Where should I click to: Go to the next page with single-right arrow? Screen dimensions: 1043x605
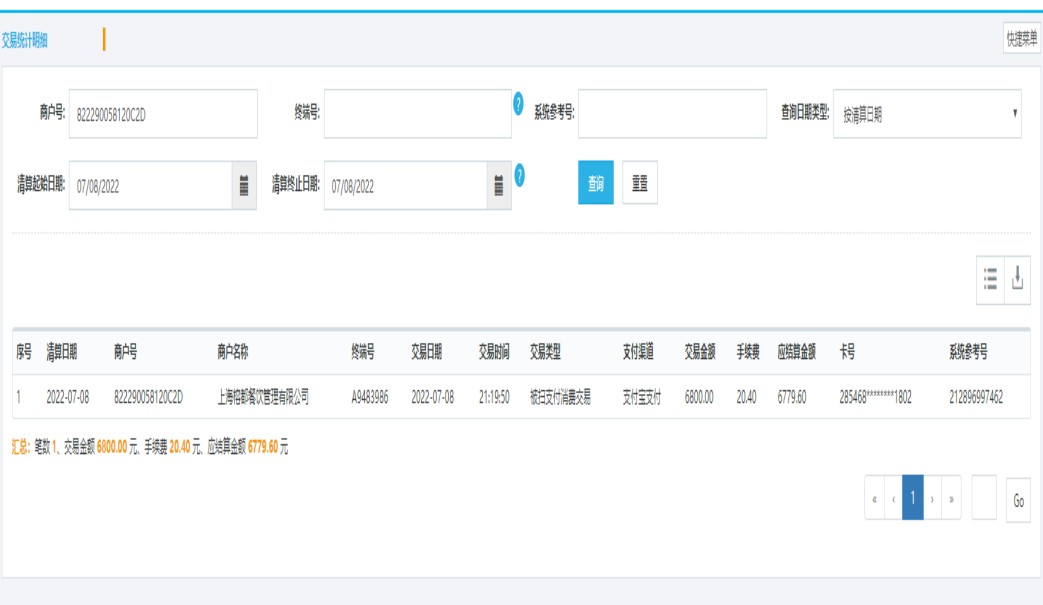(x=932, y=498)
